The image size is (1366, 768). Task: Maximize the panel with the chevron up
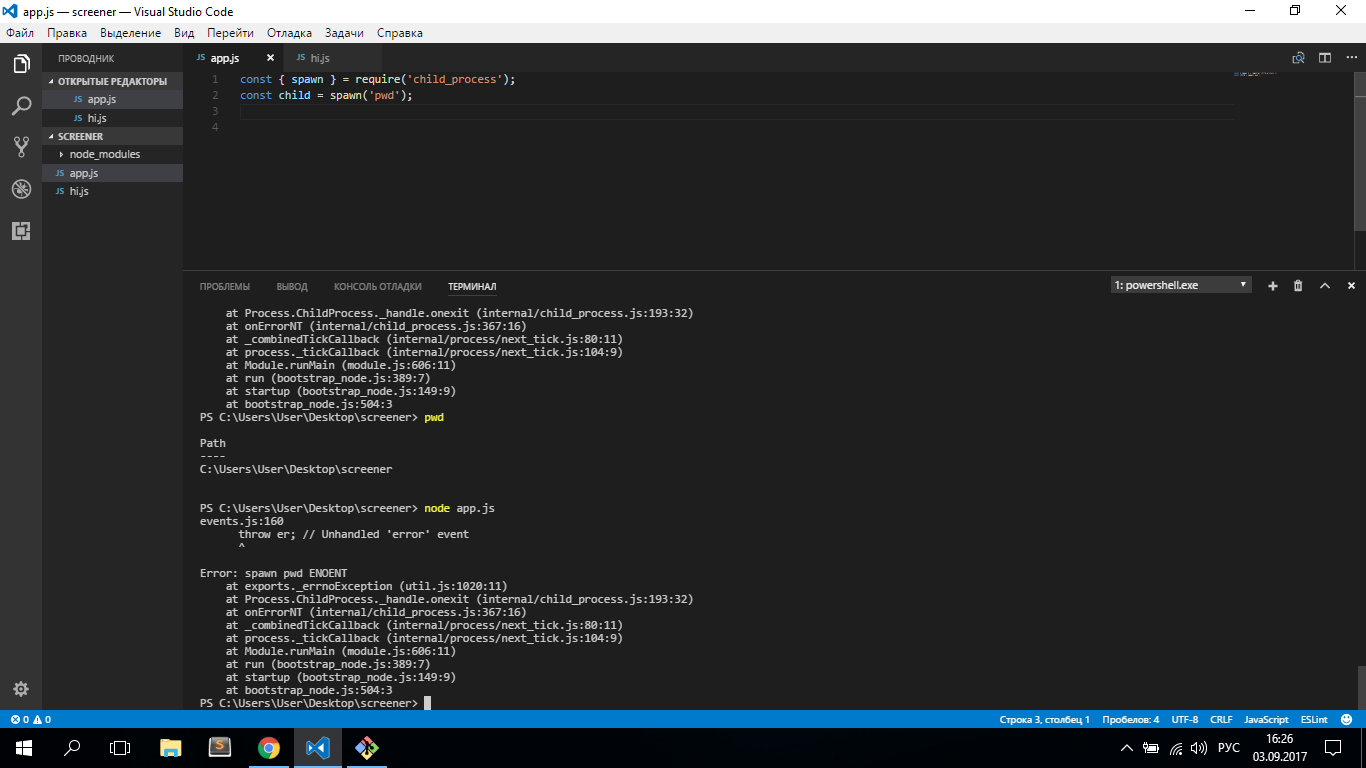point(1325,285)
